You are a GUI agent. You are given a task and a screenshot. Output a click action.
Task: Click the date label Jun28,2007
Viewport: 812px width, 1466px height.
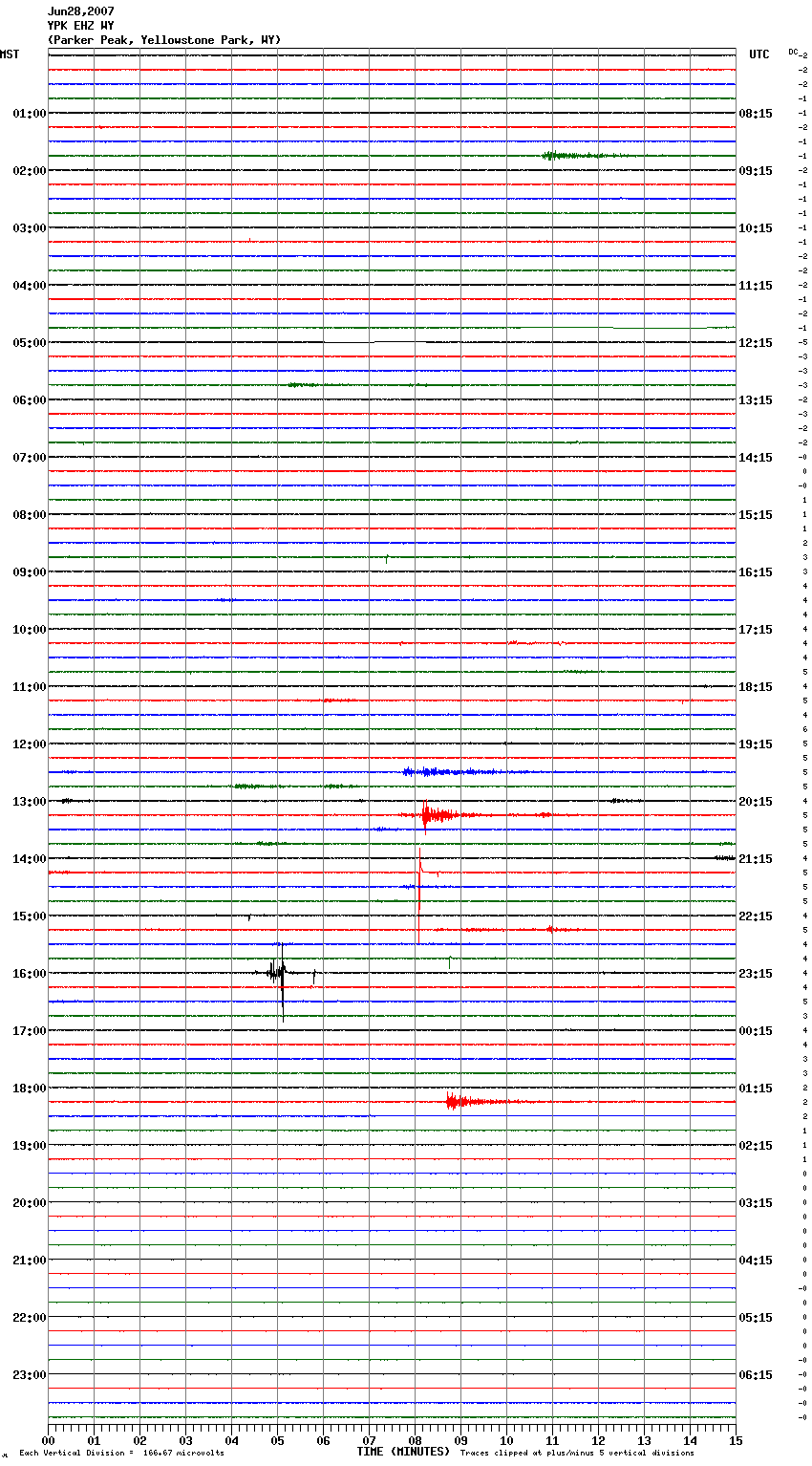pyautogui.click(x=81, y=11)
